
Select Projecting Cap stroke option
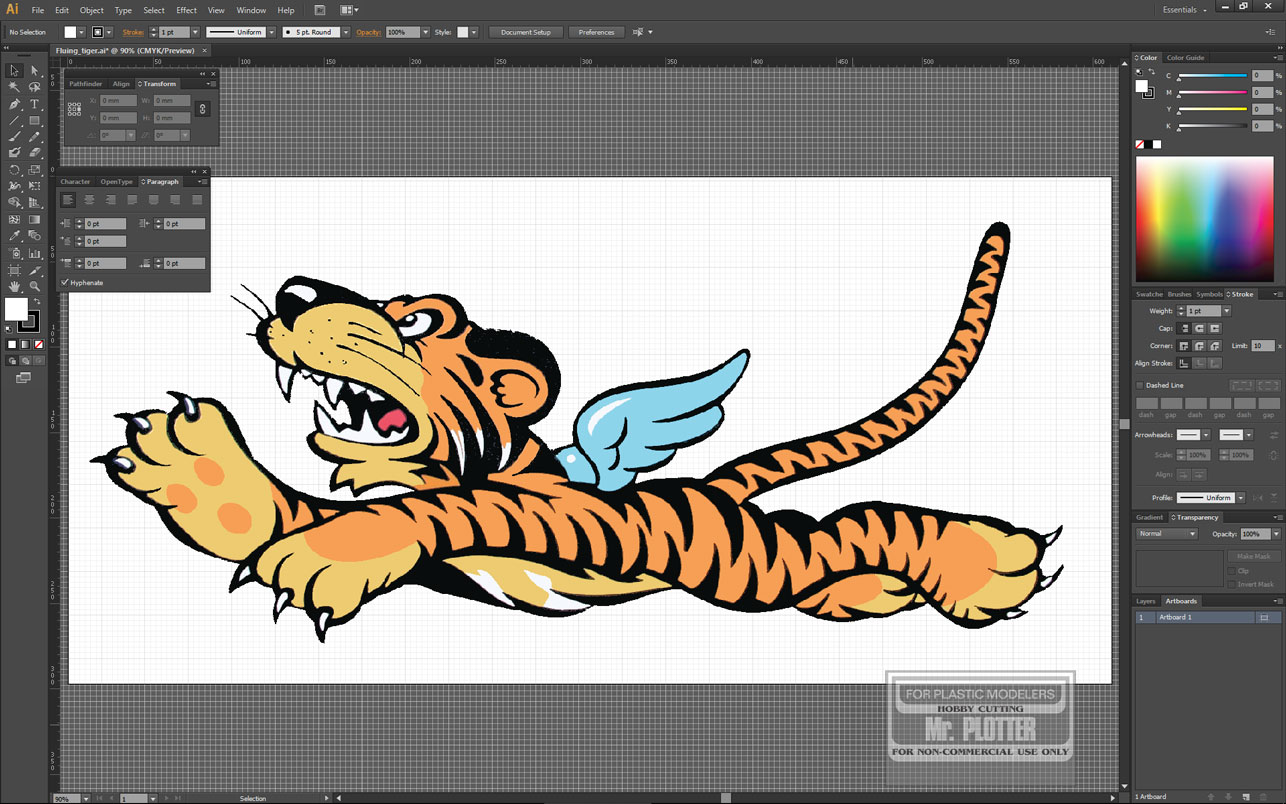point(1215,328)
